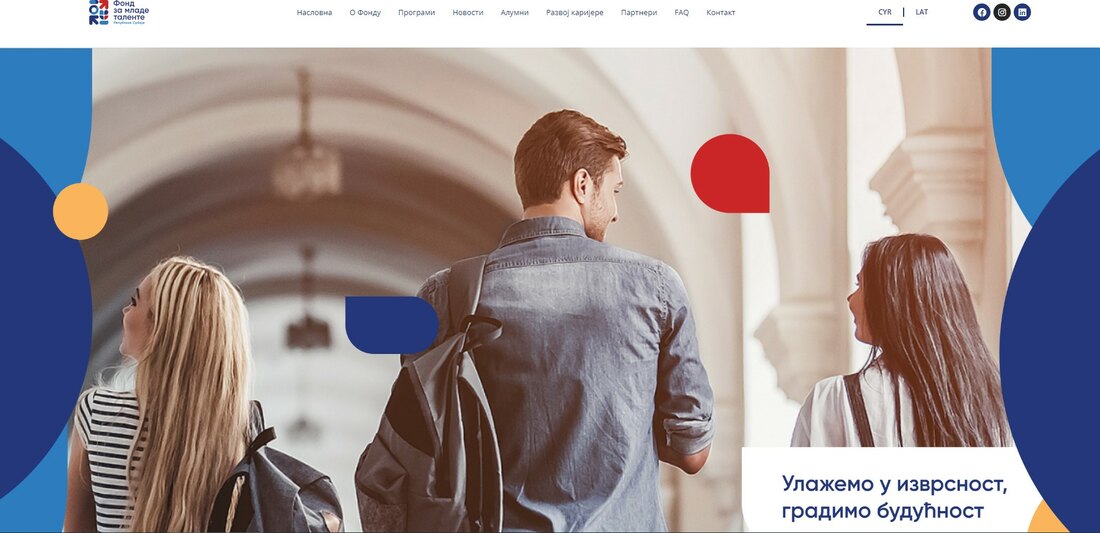Open the Facebook page icon
This screenshot has width=1100, height=533.
point(981,12)
